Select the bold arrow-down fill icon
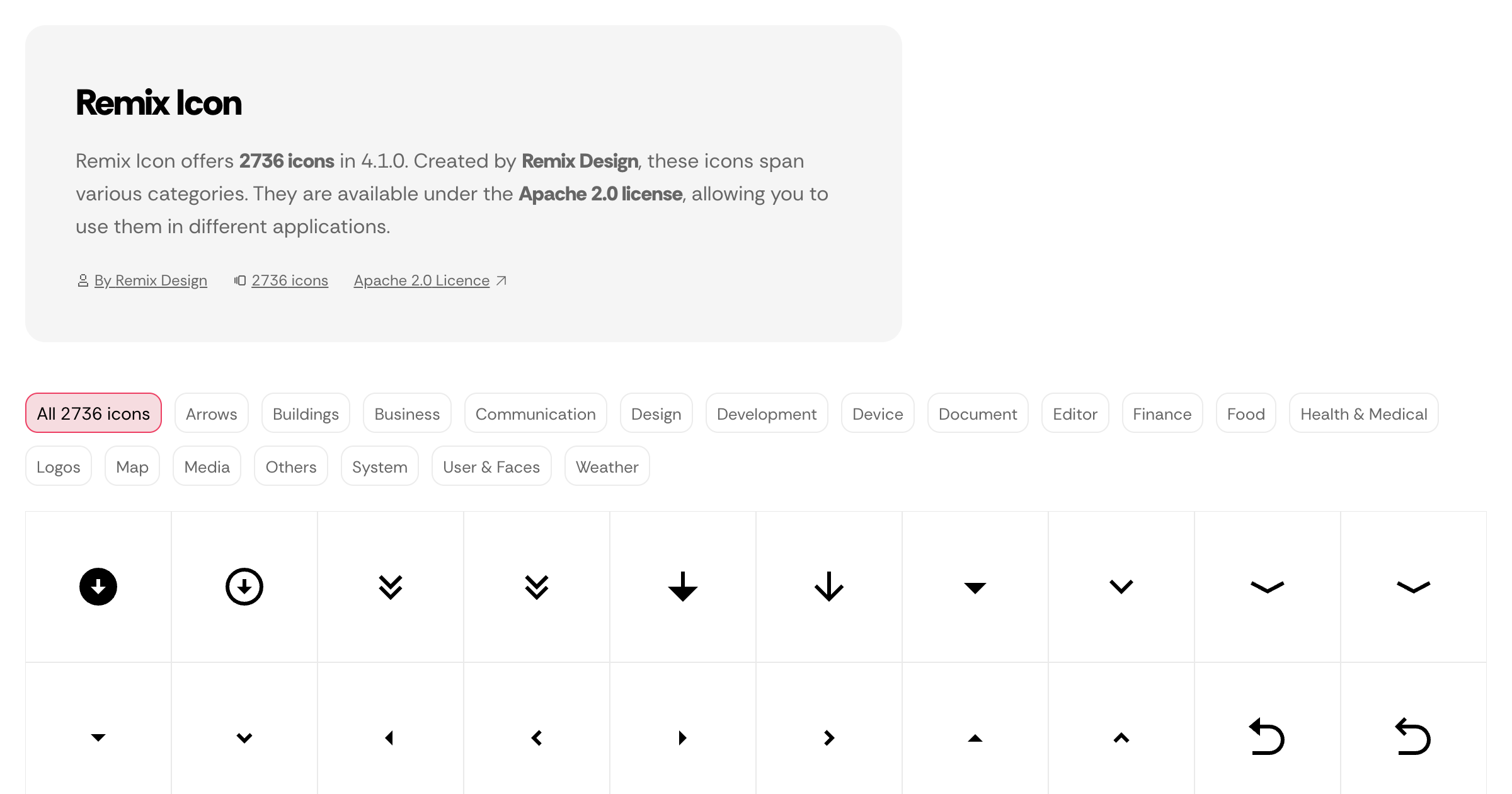Screen dimensions: 1512x794 [x=683, y=587]
